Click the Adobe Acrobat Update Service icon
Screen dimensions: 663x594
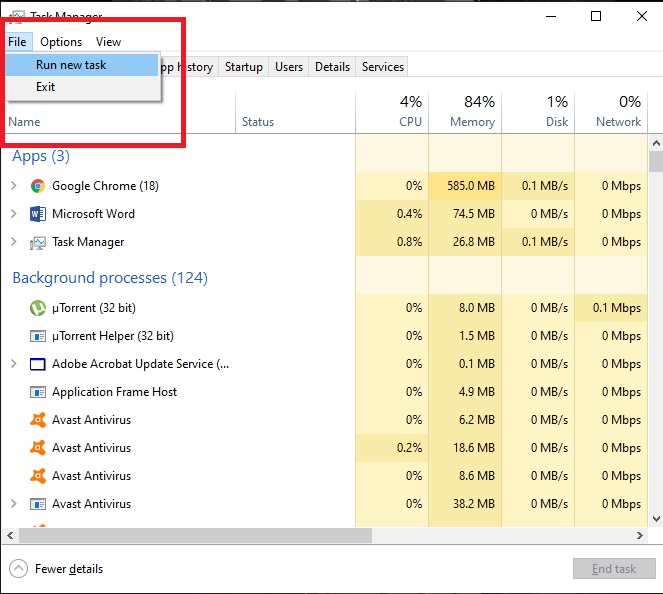coord(38,364)
